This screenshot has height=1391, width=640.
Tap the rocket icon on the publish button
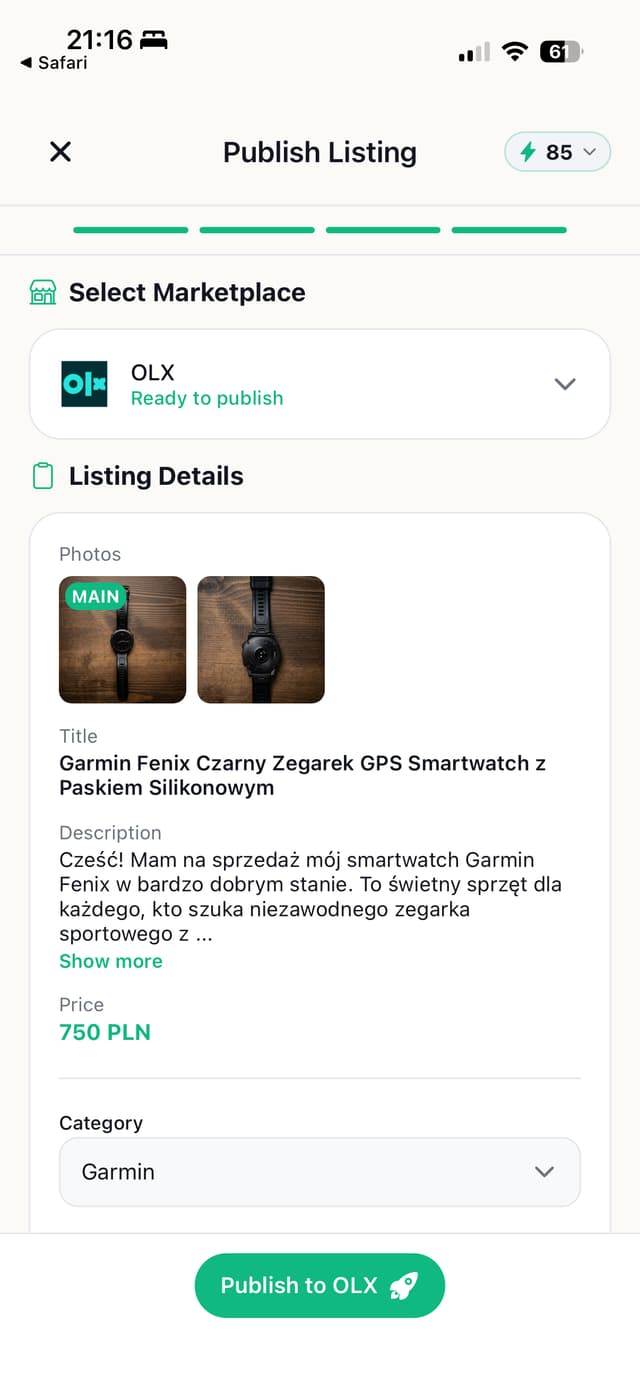tap(404, 1285)
